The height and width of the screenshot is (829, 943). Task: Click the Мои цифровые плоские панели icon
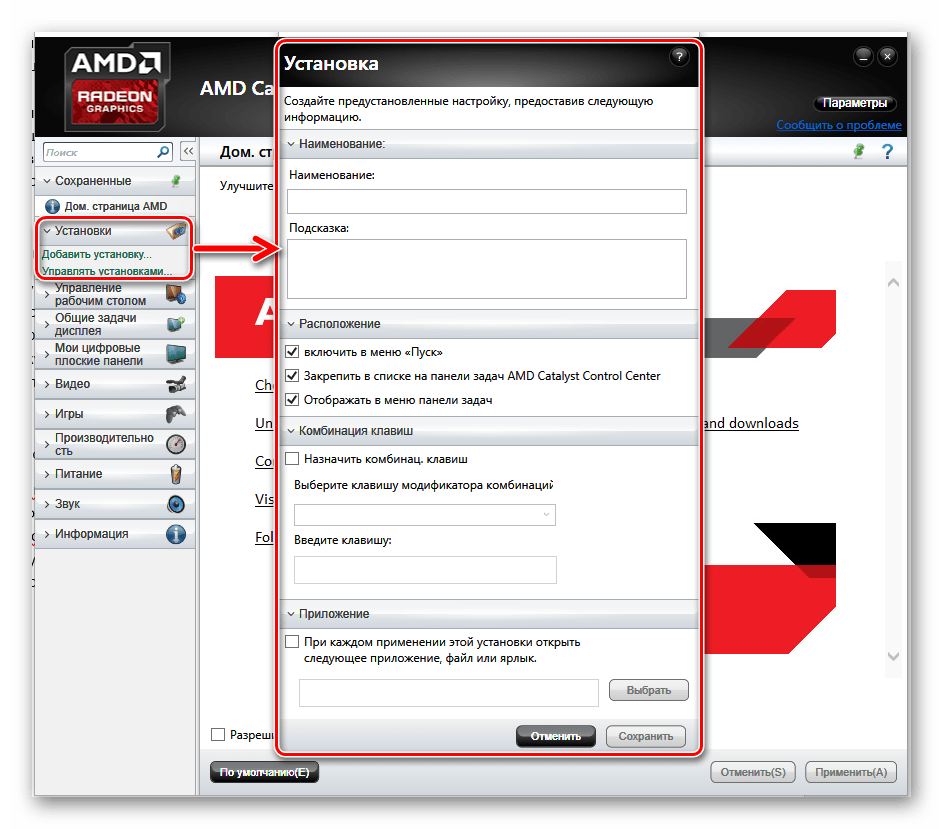pyautogui.click(x=176, y=354)
